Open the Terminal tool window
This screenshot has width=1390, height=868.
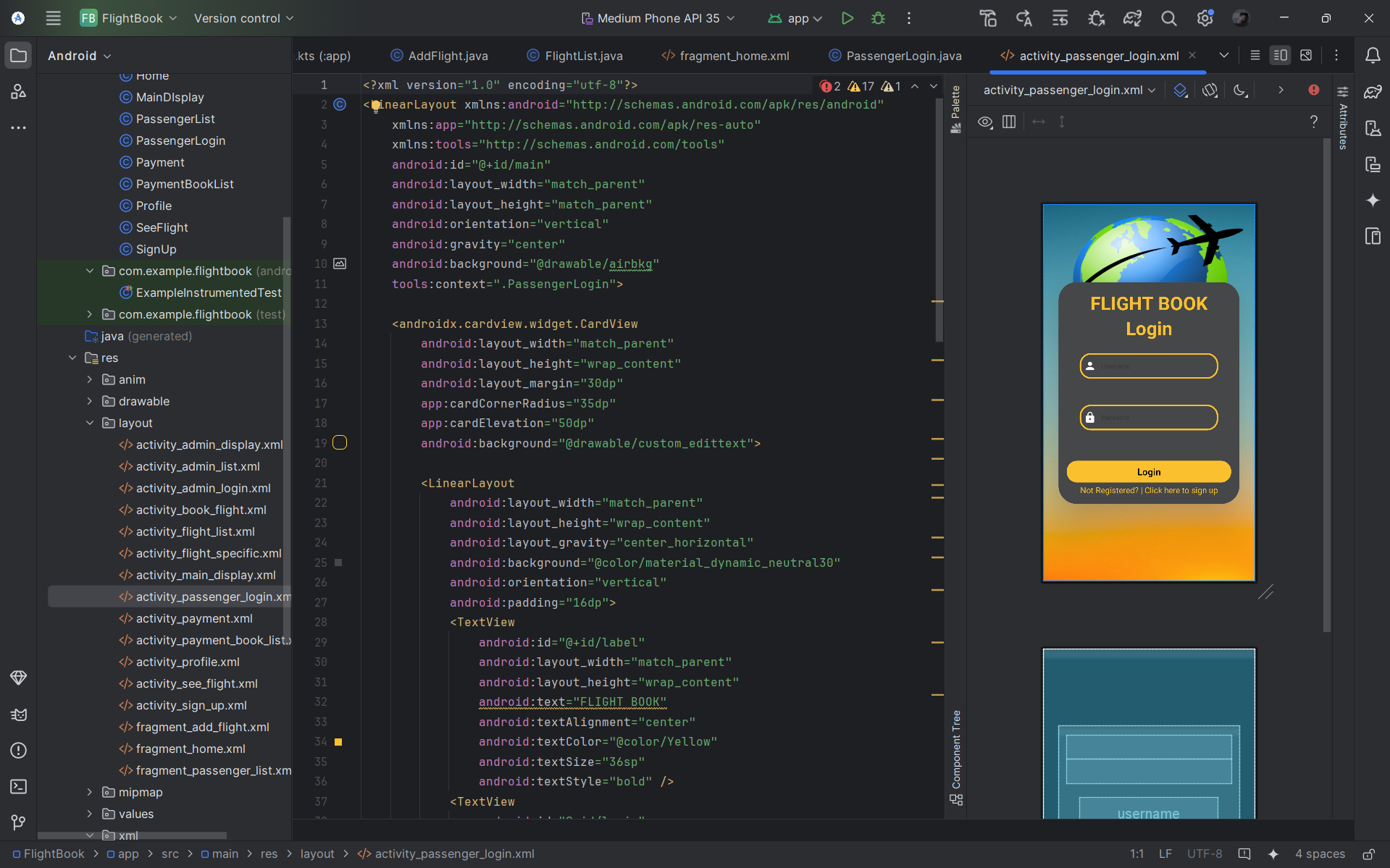[18, 786]
